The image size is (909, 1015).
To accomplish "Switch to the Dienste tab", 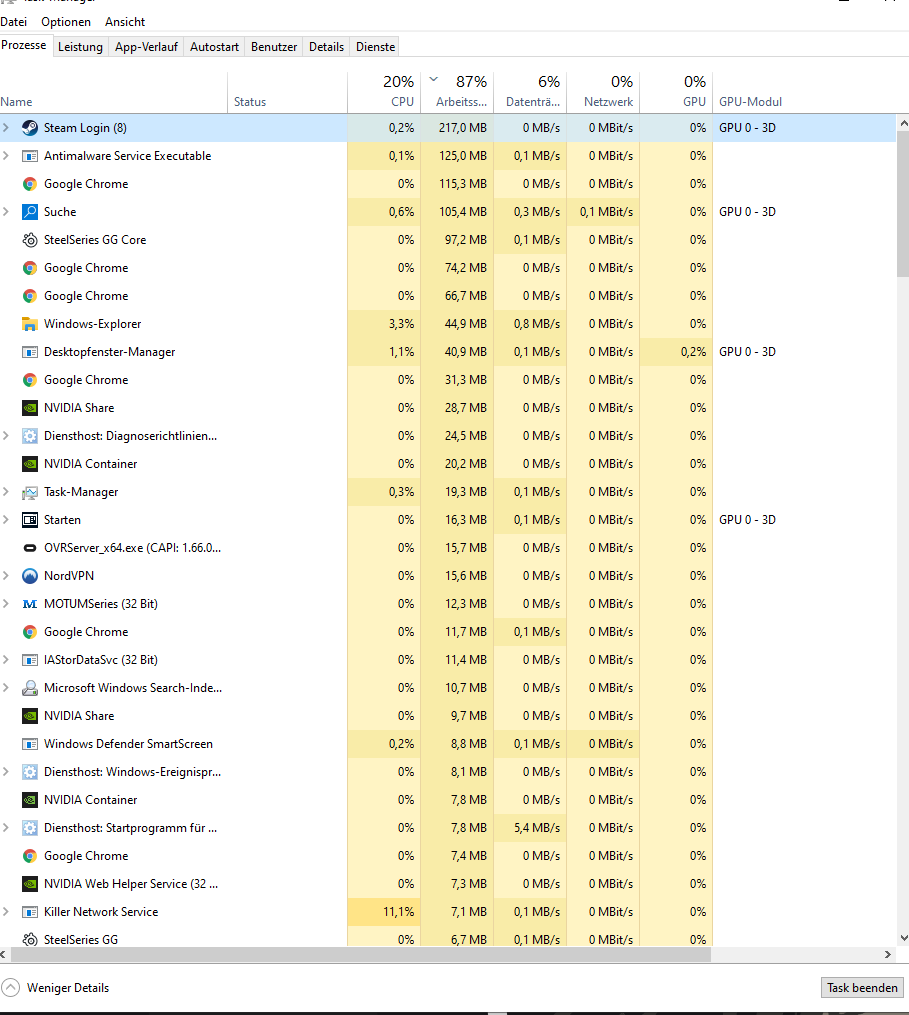I will point(376,47).
